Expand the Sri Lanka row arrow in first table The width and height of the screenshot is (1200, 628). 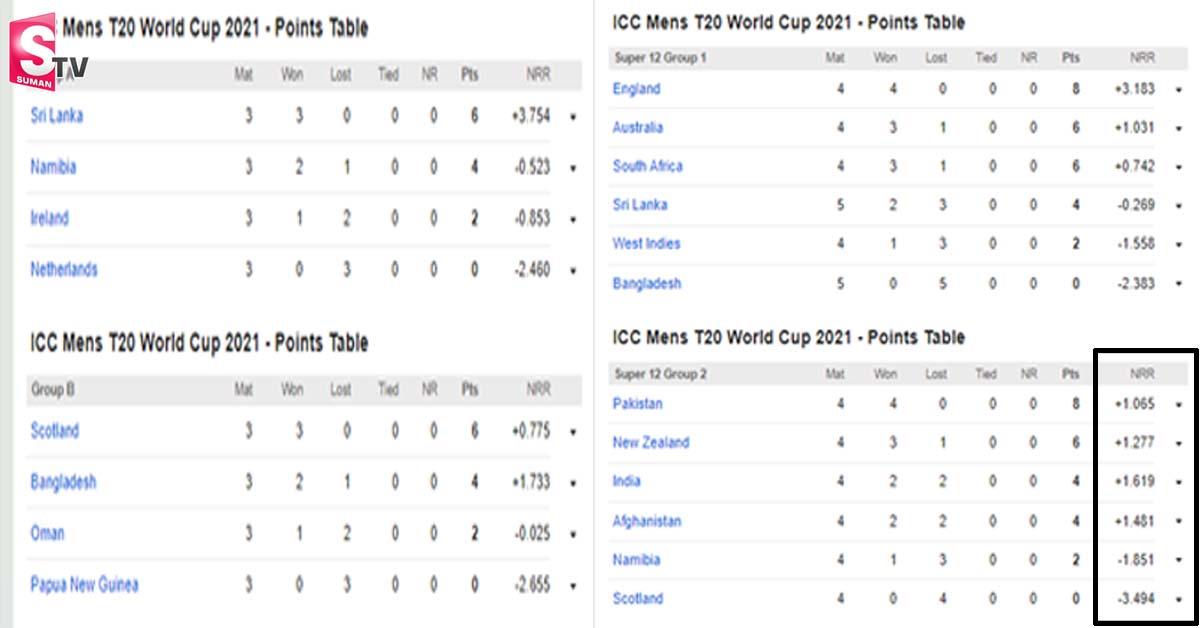pos(573,117)
